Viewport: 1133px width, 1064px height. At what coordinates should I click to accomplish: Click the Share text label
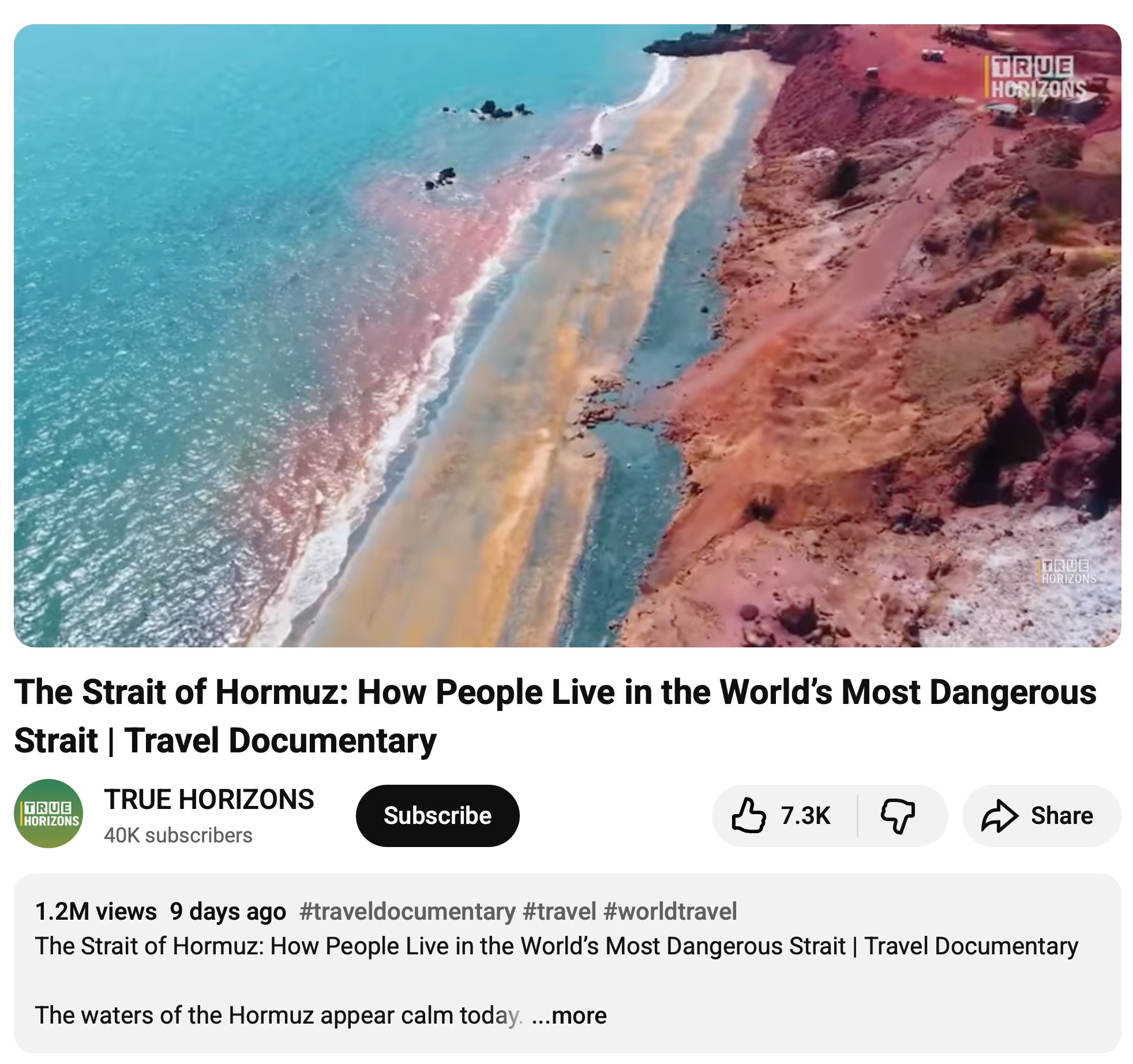1061,816
